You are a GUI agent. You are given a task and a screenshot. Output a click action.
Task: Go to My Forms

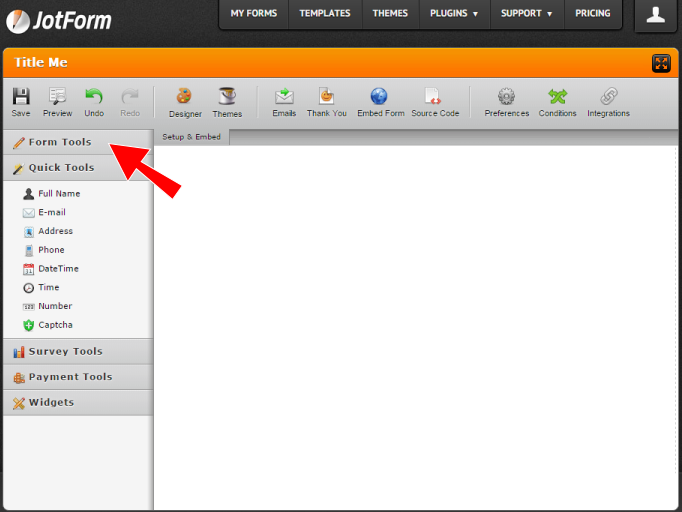(x=254, y=13)
